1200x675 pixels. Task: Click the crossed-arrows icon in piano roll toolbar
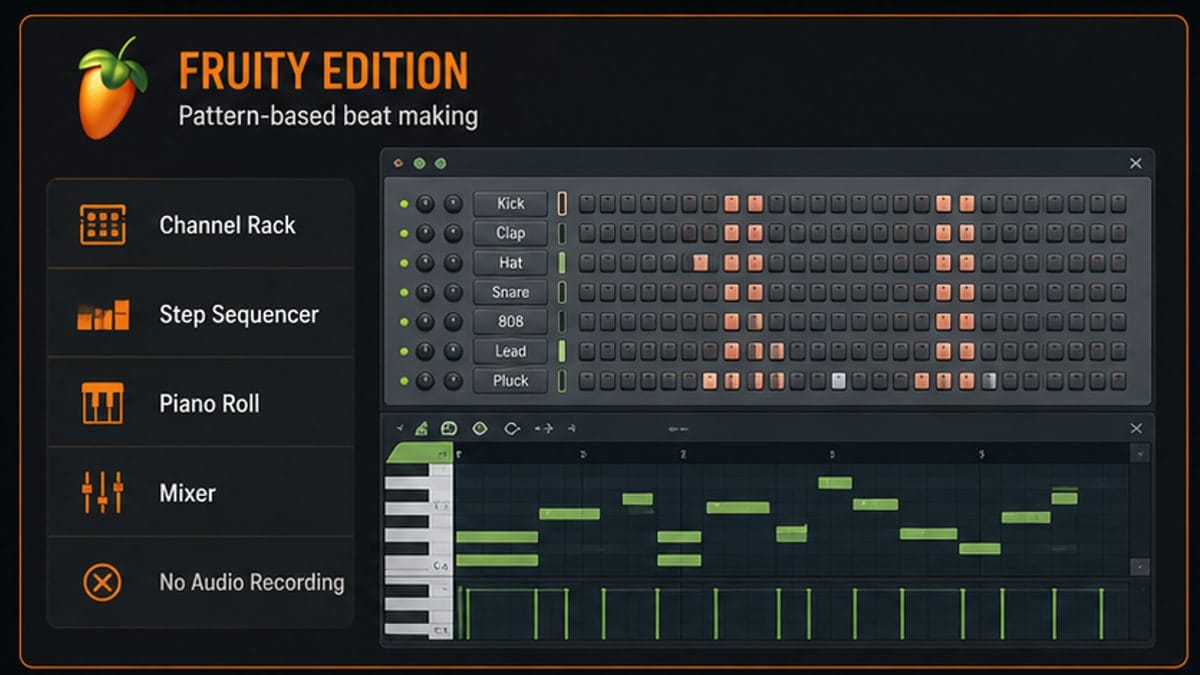point(544,428)
